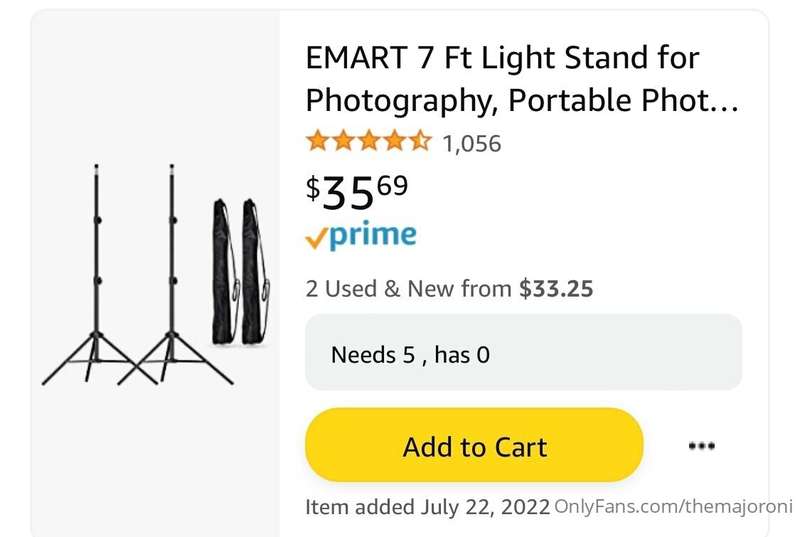Image resolution: width=800 pixels, height=537 pixels.
Task: Click the orange prime checkmark
Action: (316, 238)
